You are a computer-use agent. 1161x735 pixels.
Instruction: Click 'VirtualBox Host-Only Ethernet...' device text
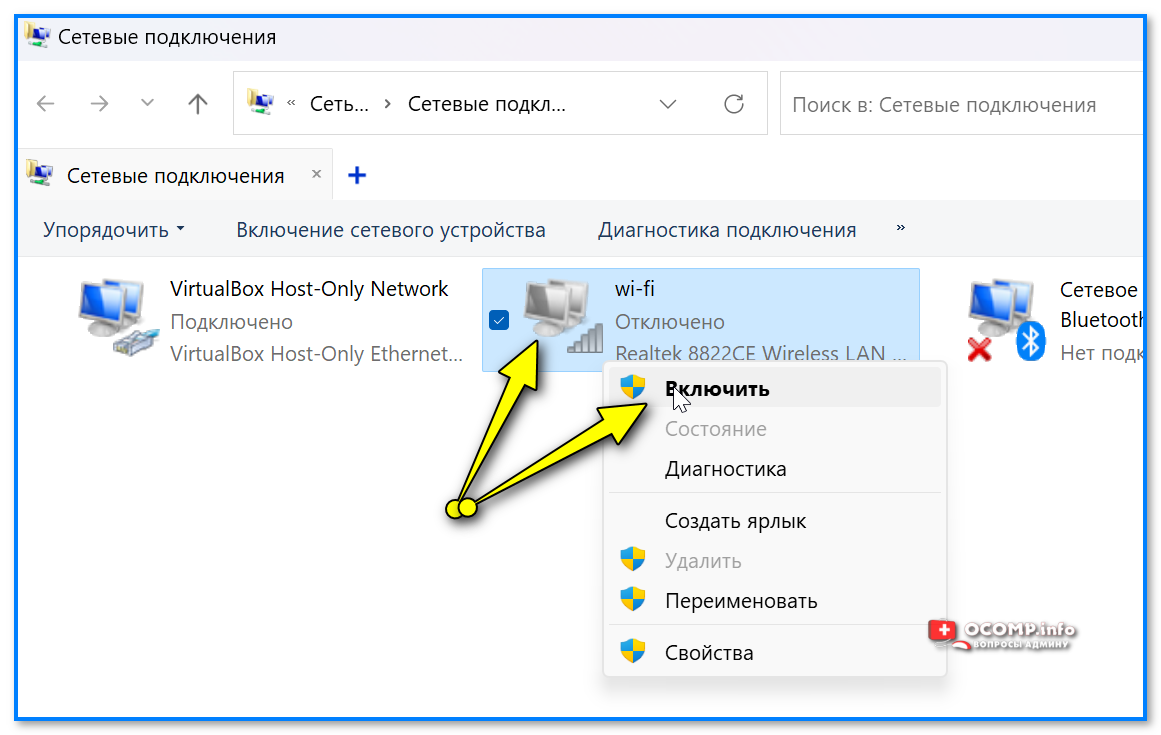[316, 354]
